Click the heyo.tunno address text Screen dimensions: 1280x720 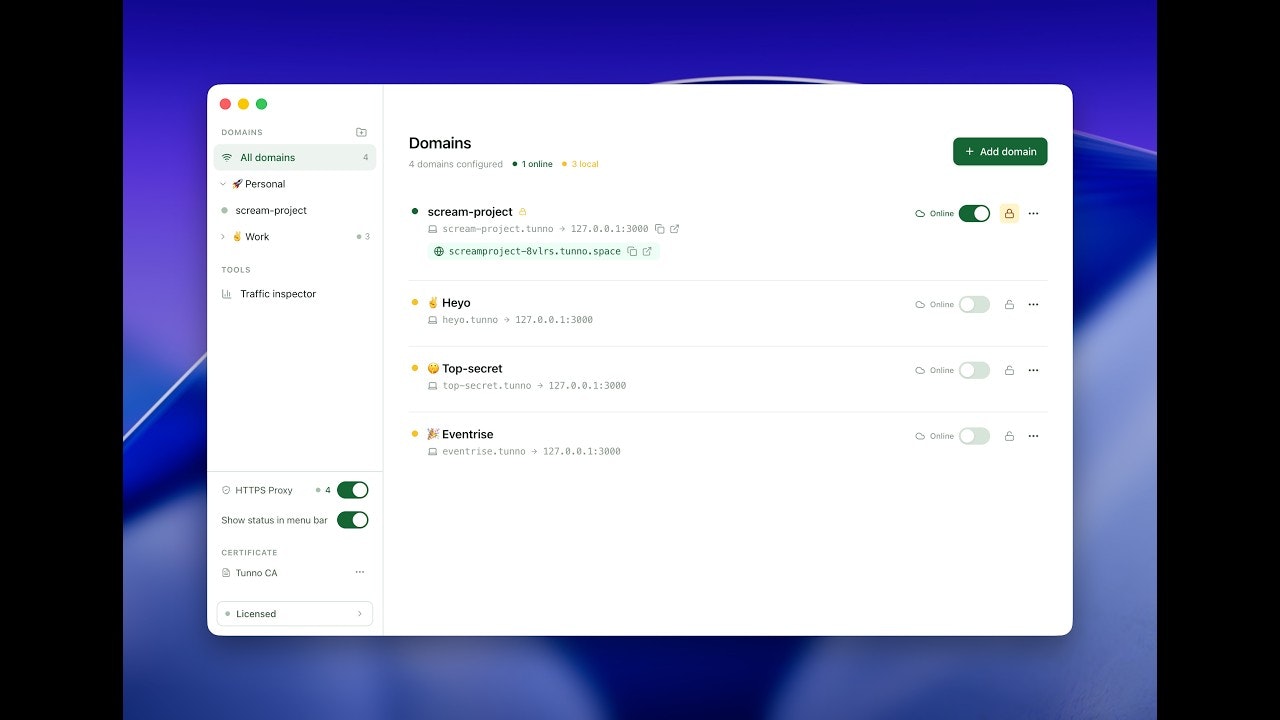[x=470, y=320]
